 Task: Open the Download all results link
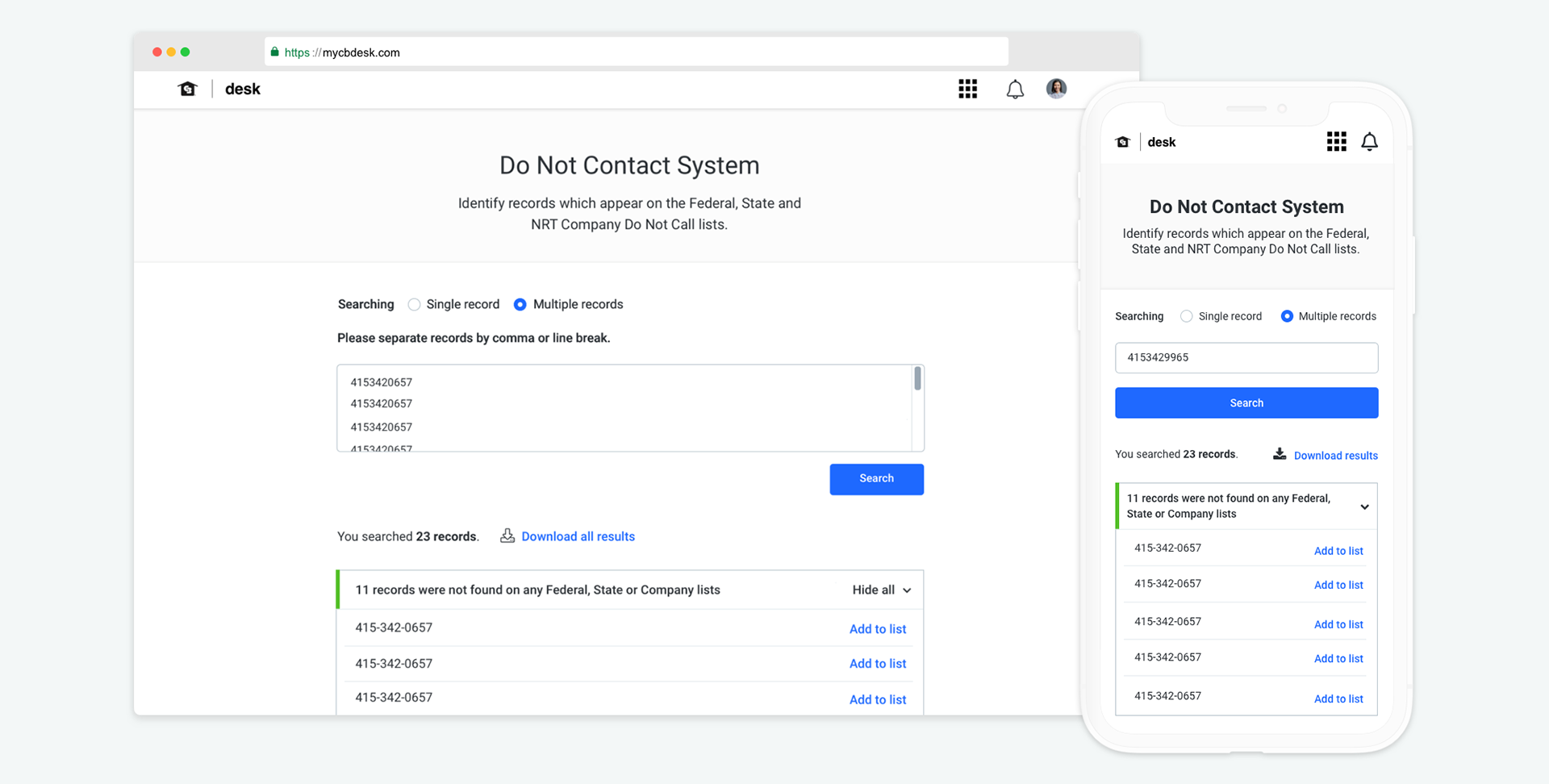578,536
